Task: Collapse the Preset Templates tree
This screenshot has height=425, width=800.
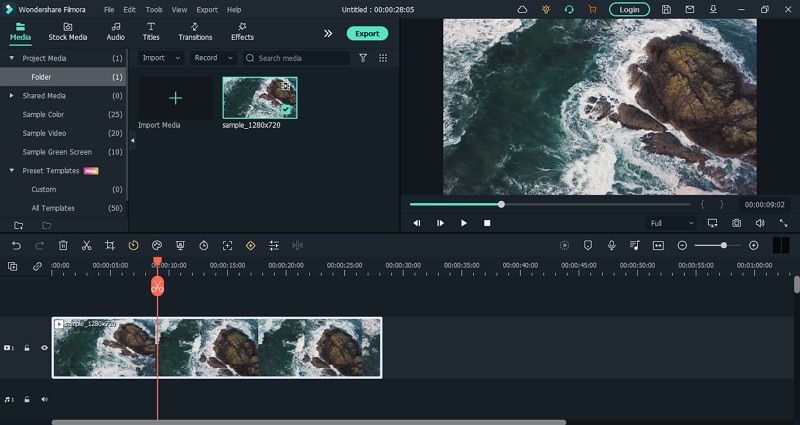Action: tap(12, 170)
